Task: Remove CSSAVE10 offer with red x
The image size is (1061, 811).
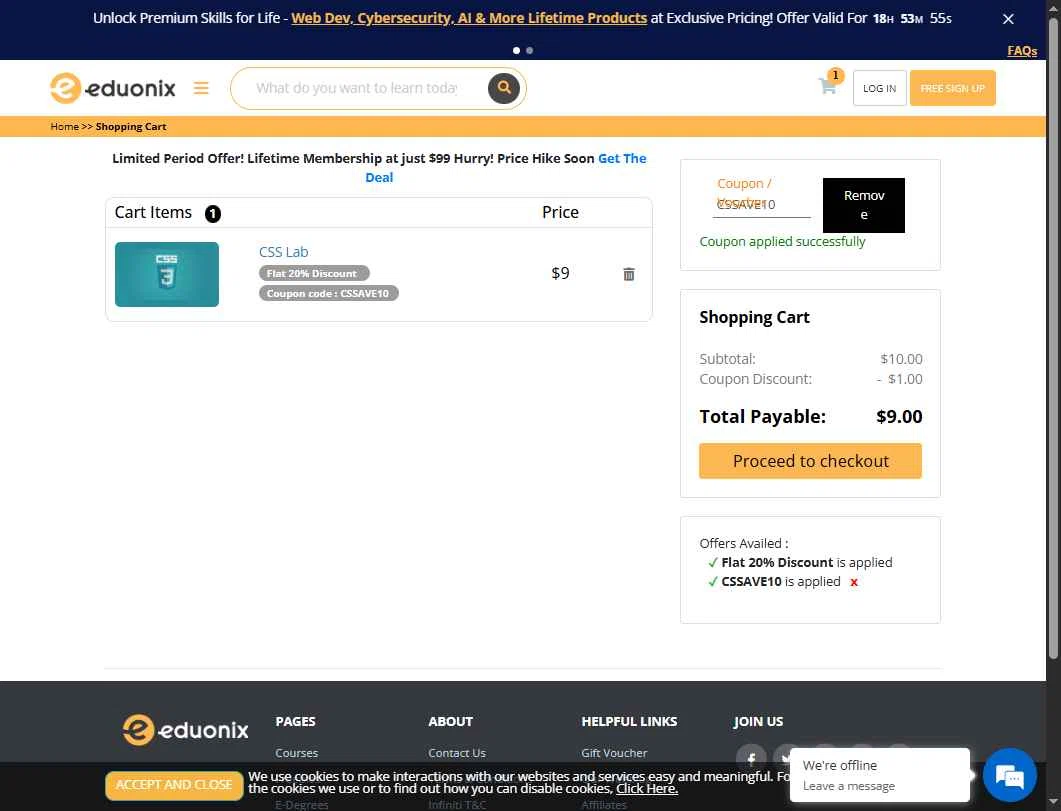Action: coord(854,582)
